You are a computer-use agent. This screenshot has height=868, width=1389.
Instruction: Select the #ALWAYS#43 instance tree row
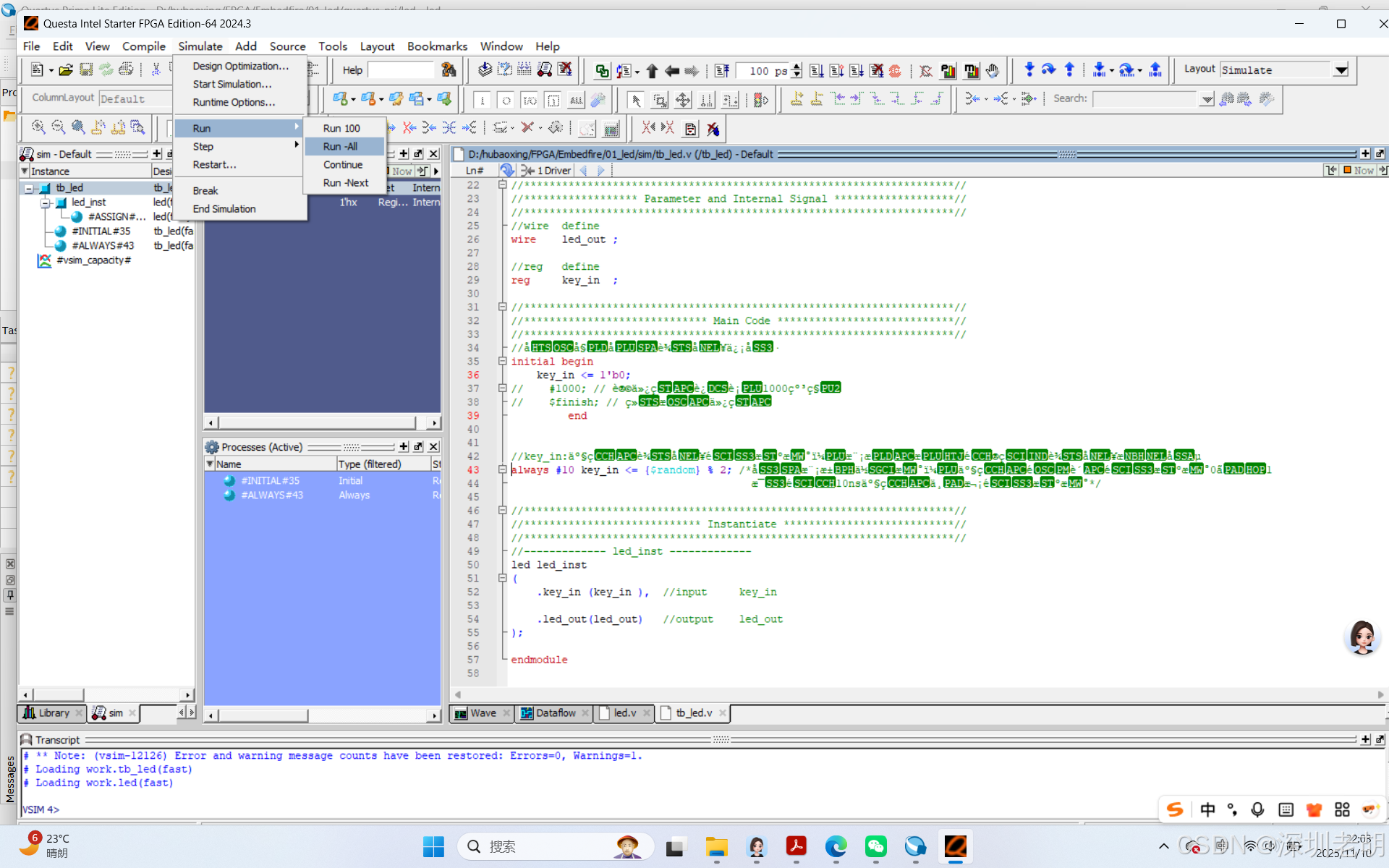click(x=103, y=246)
